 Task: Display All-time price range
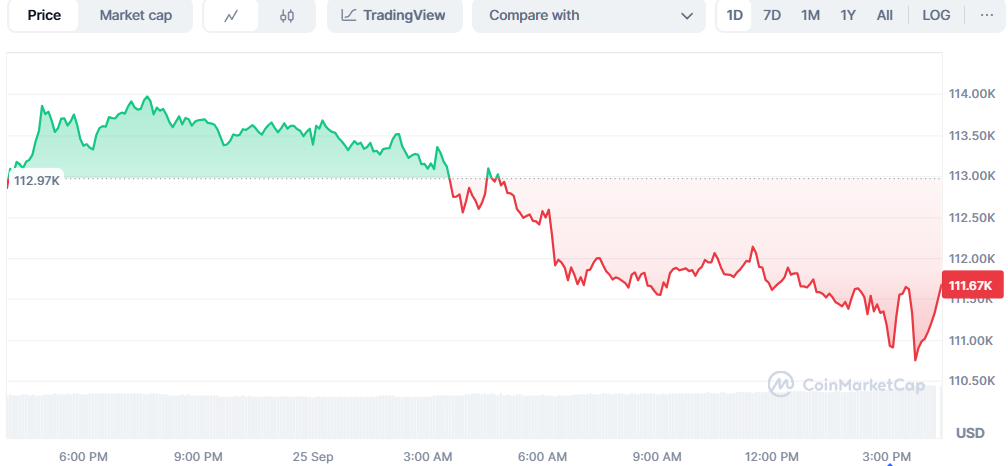pos(885,15)
